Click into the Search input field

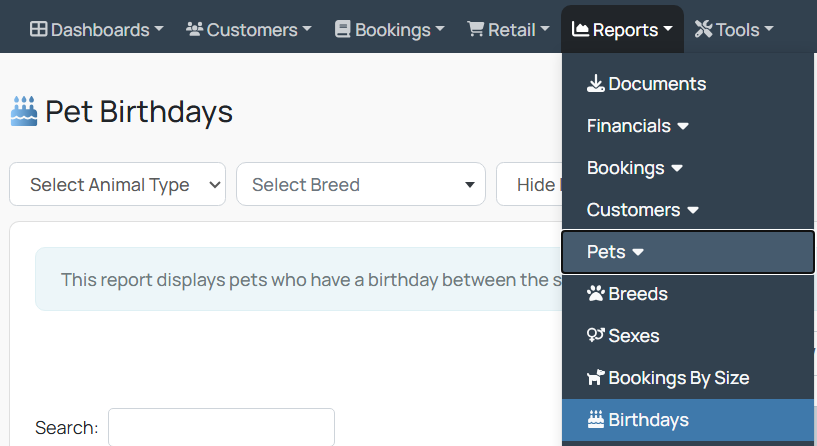tap(221, 427)
